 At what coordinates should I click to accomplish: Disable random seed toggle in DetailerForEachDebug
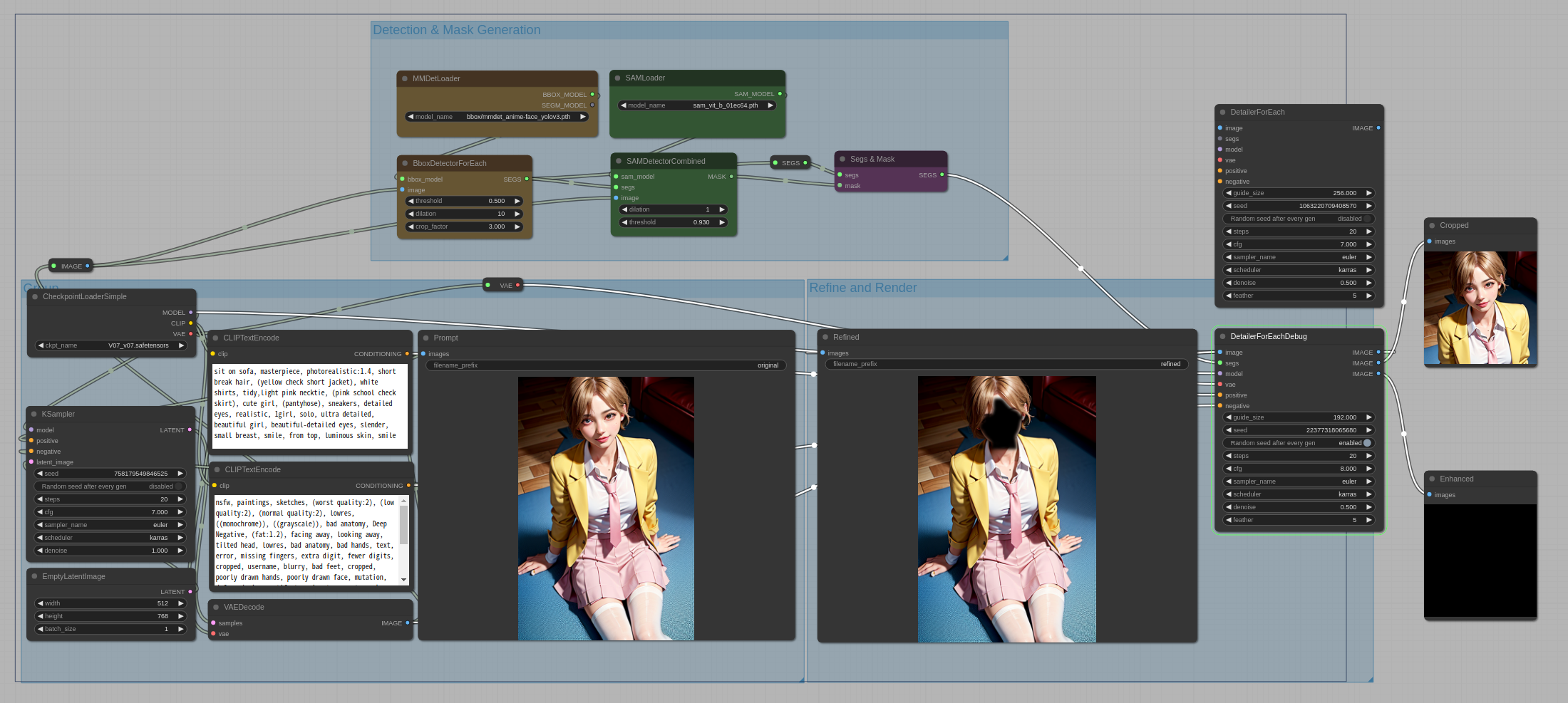pyautogui.click(x=1298, y=443)
